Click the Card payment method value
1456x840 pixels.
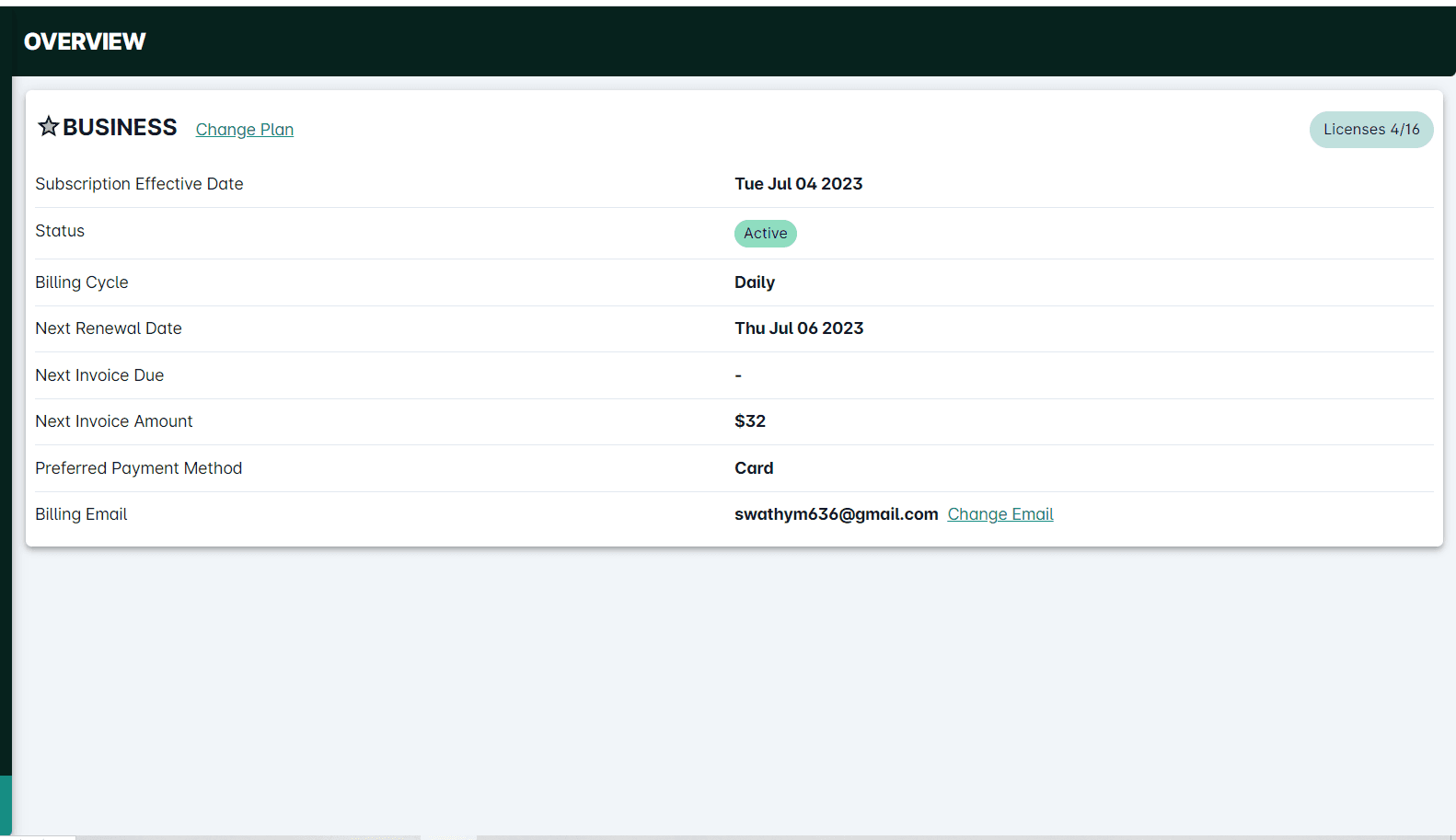[753, 468]
